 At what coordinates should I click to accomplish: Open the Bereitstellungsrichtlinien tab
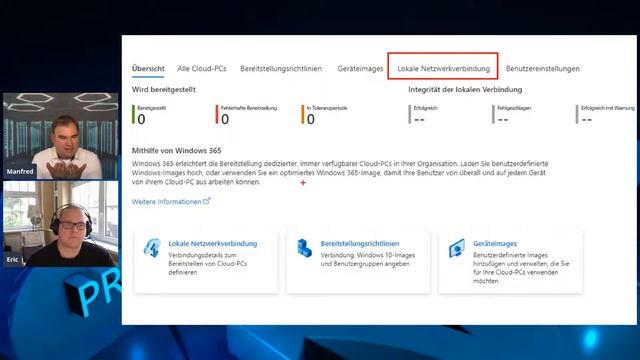pos(281,69)
